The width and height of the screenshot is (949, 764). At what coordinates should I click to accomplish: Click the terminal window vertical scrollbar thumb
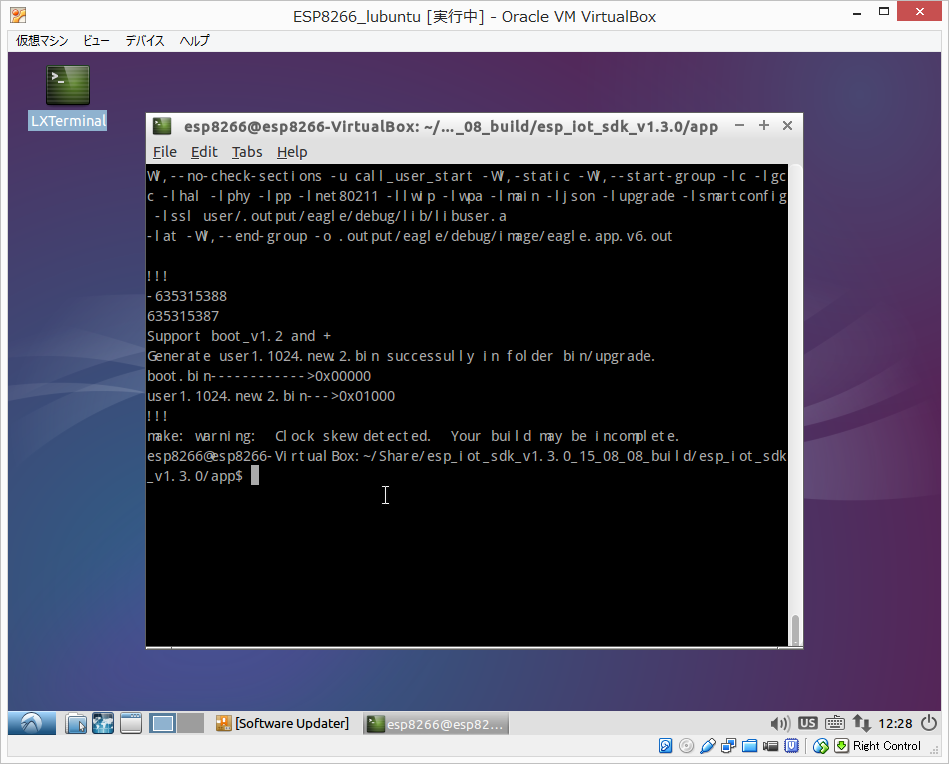795,631
